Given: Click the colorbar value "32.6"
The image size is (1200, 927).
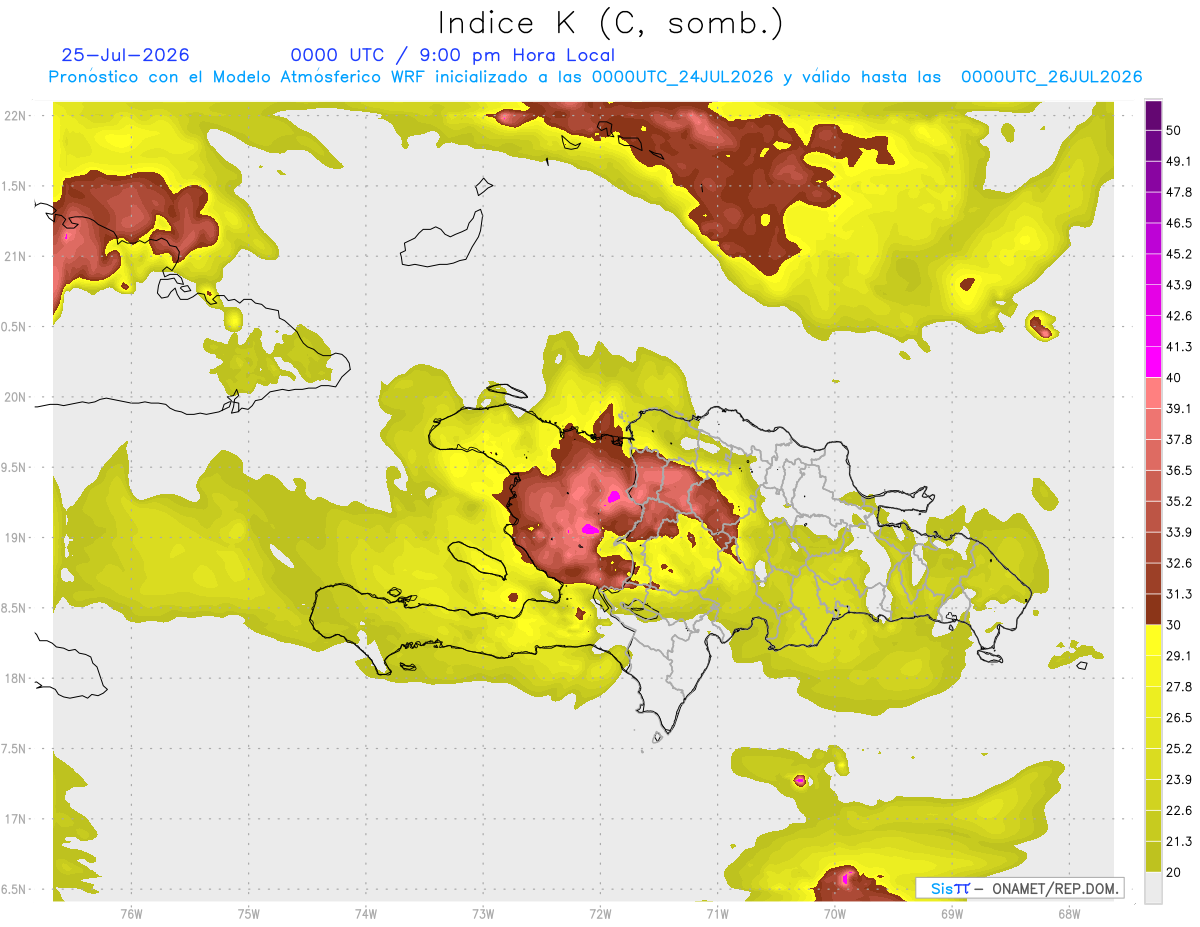Looking at the screenshot, I should pos(1180,564).
